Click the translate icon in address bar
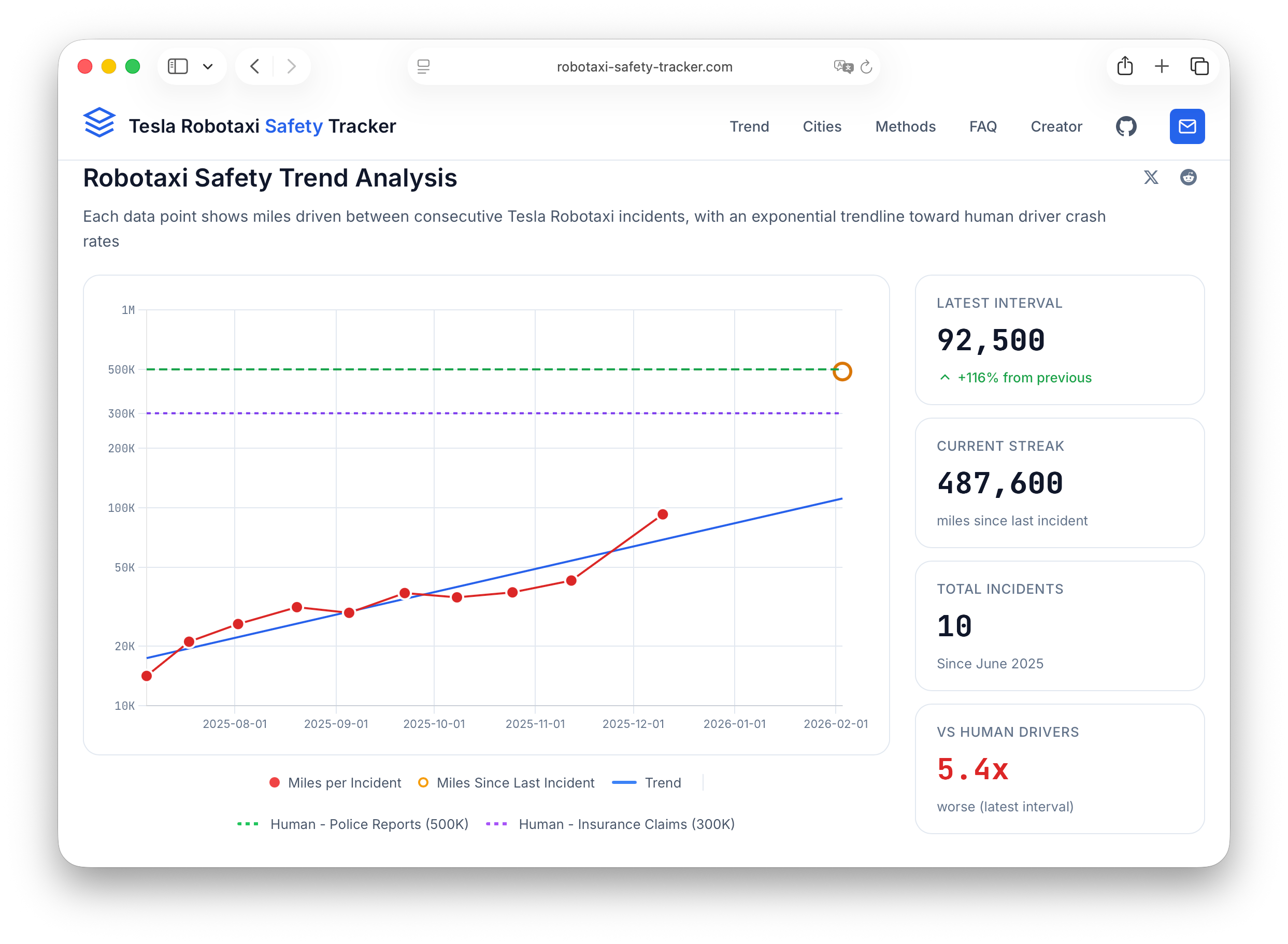Viewport: 1288px width, 944px height. pyautogui.click(x=843, y=67)
